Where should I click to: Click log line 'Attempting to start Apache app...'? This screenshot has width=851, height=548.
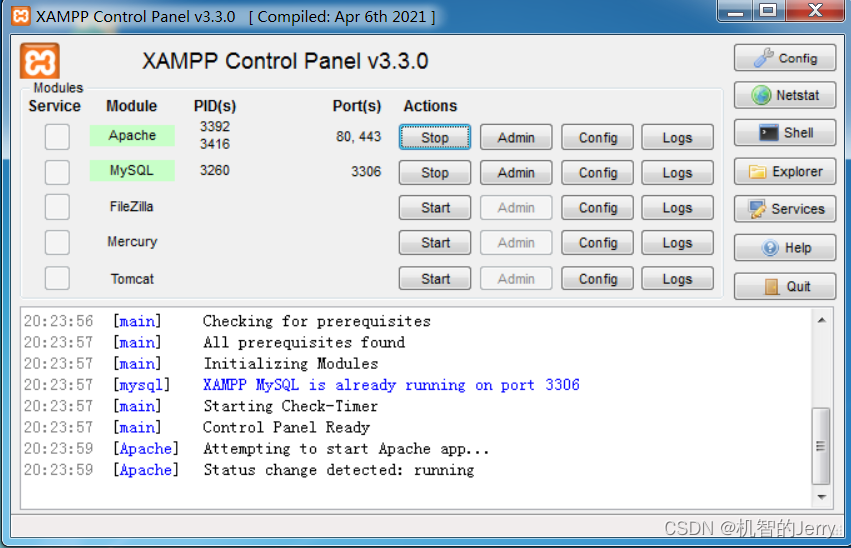pos(346,449)
